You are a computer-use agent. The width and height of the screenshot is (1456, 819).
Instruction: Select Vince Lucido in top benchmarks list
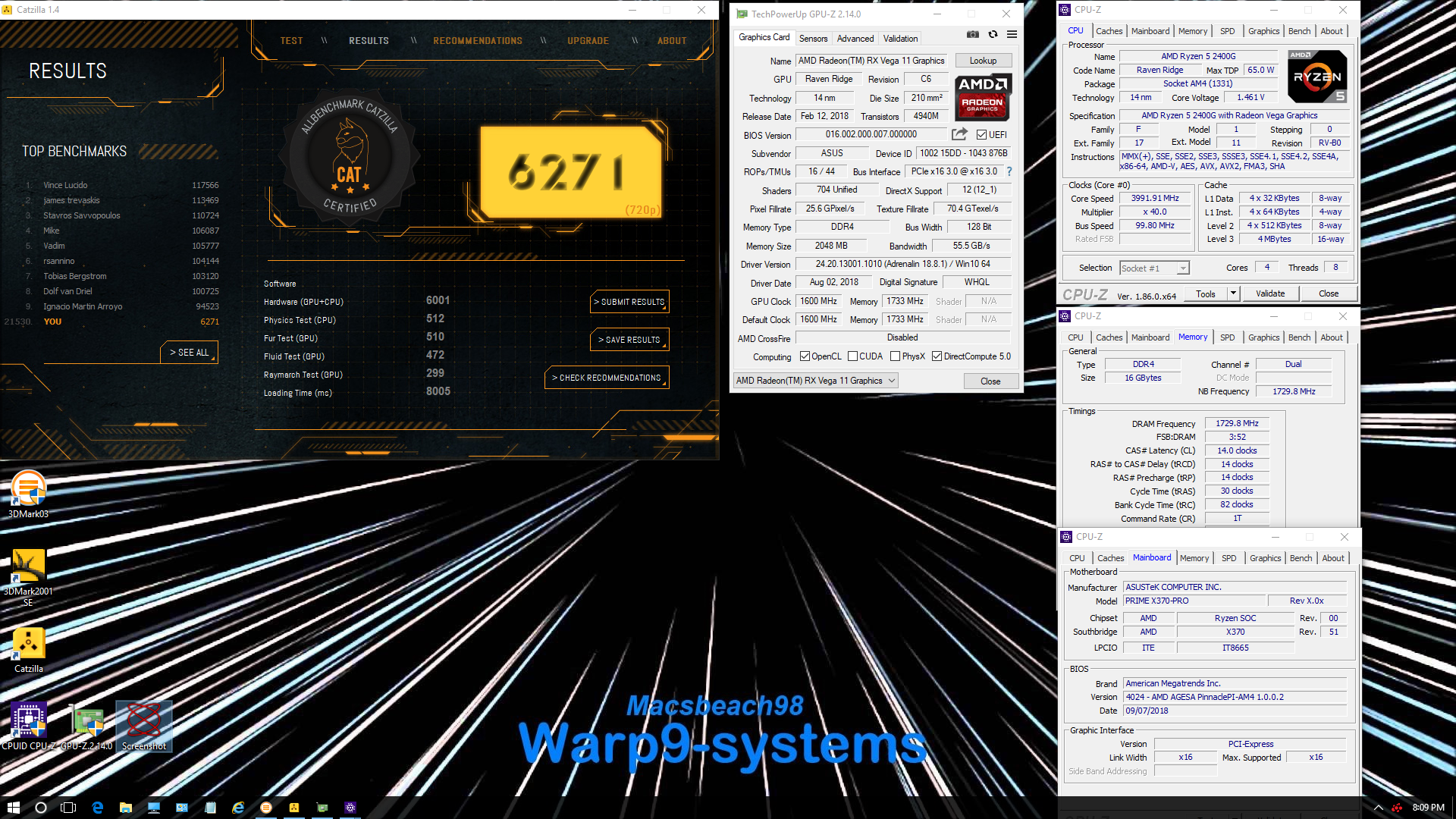coord(65,185)
